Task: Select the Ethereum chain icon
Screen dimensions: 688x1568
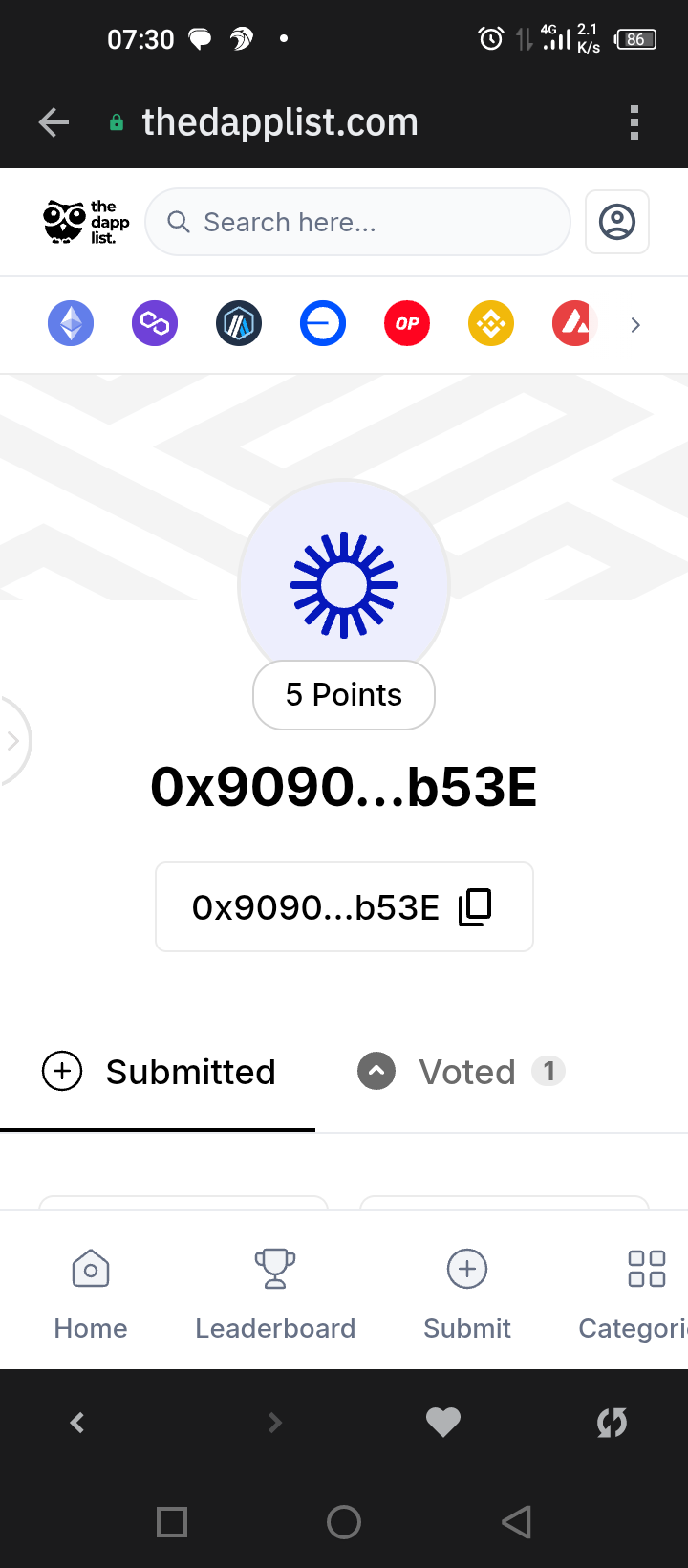Action: tap(71, 324)
